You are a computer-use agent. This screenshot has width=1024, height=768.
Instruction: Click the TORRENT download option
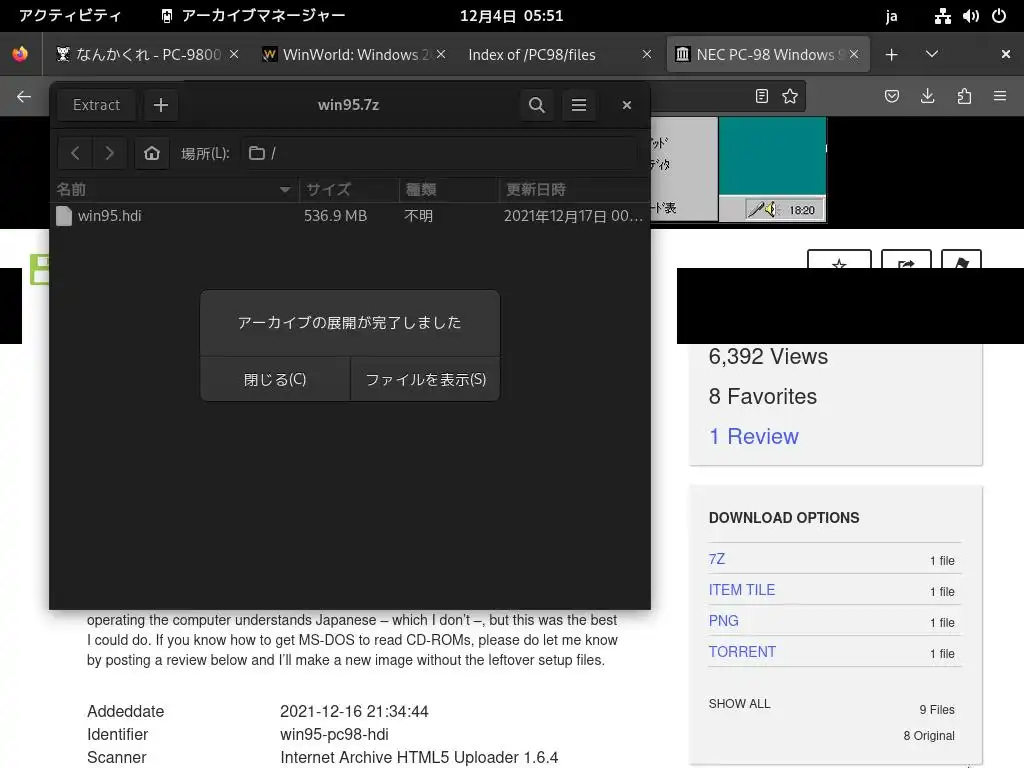(x=743, y=652)
